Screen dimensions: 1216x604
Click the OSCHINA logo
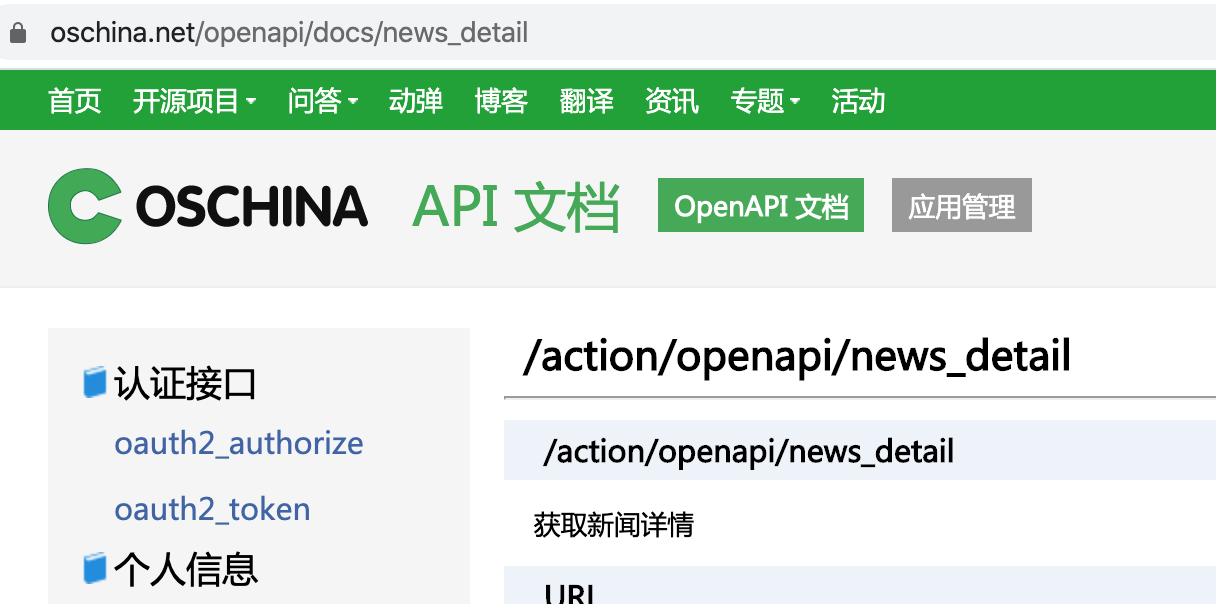pos(208,206)
